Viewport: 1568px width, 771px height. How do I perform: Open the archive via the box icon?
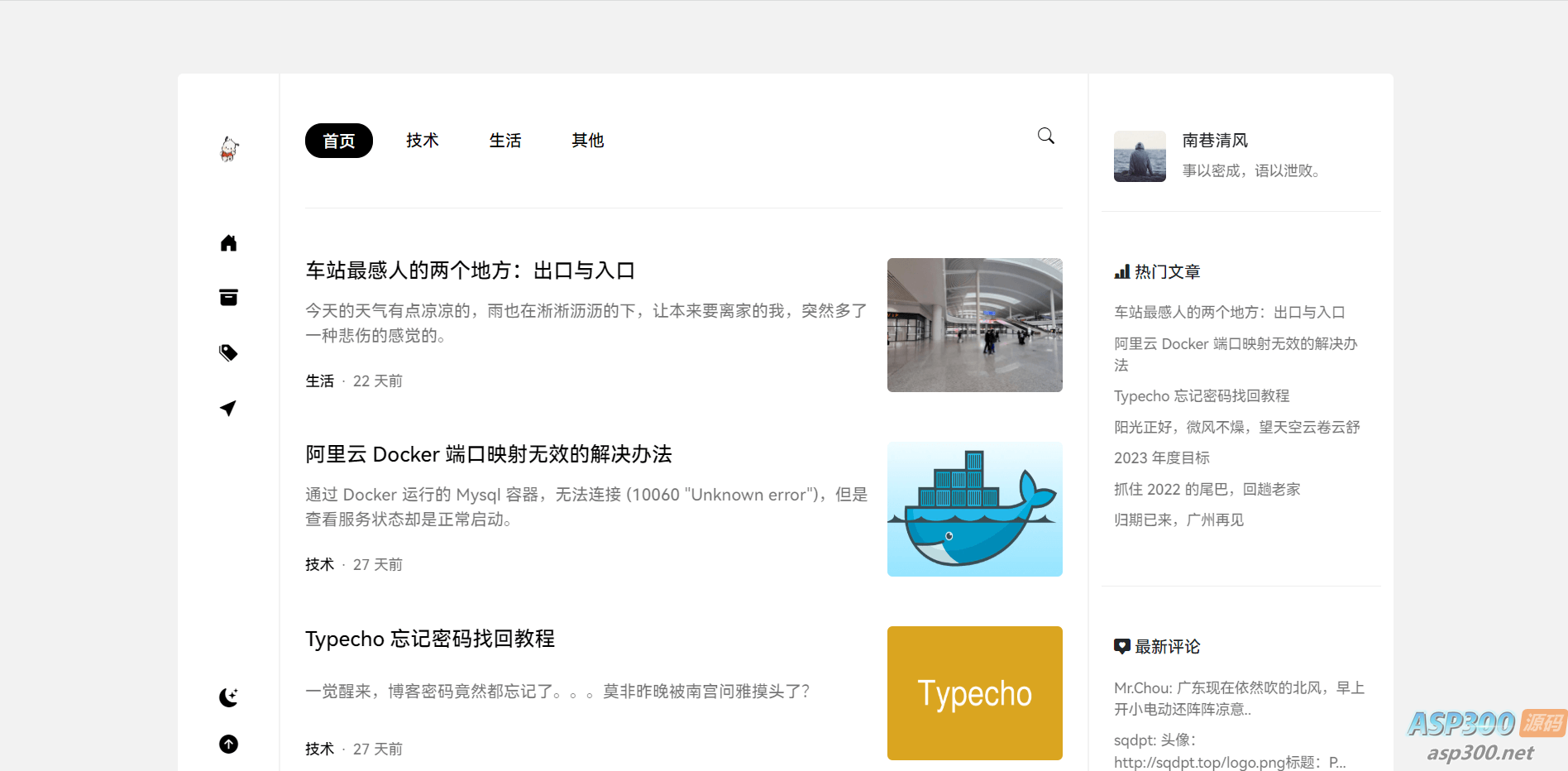[228, 297]
